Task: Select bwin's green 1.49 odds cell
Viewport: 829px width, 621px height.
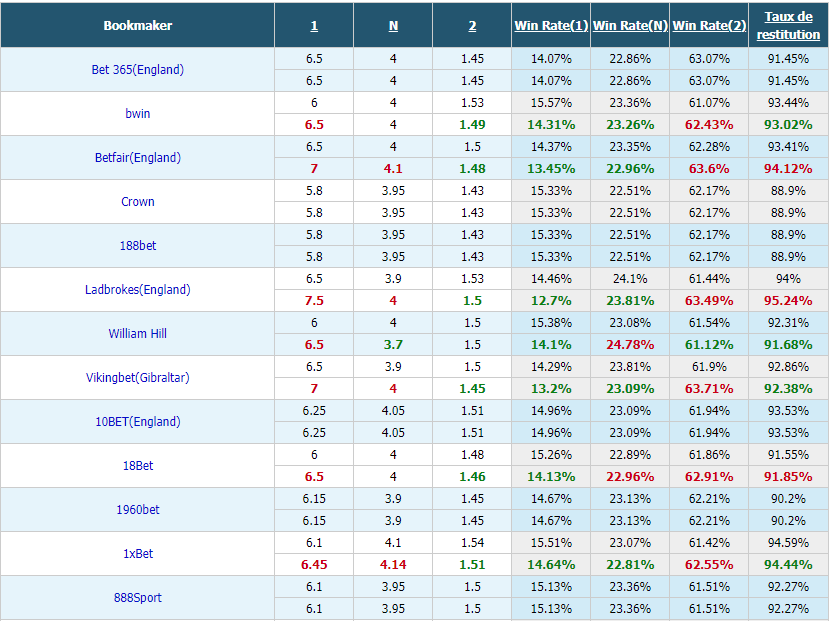Action: 472,125
